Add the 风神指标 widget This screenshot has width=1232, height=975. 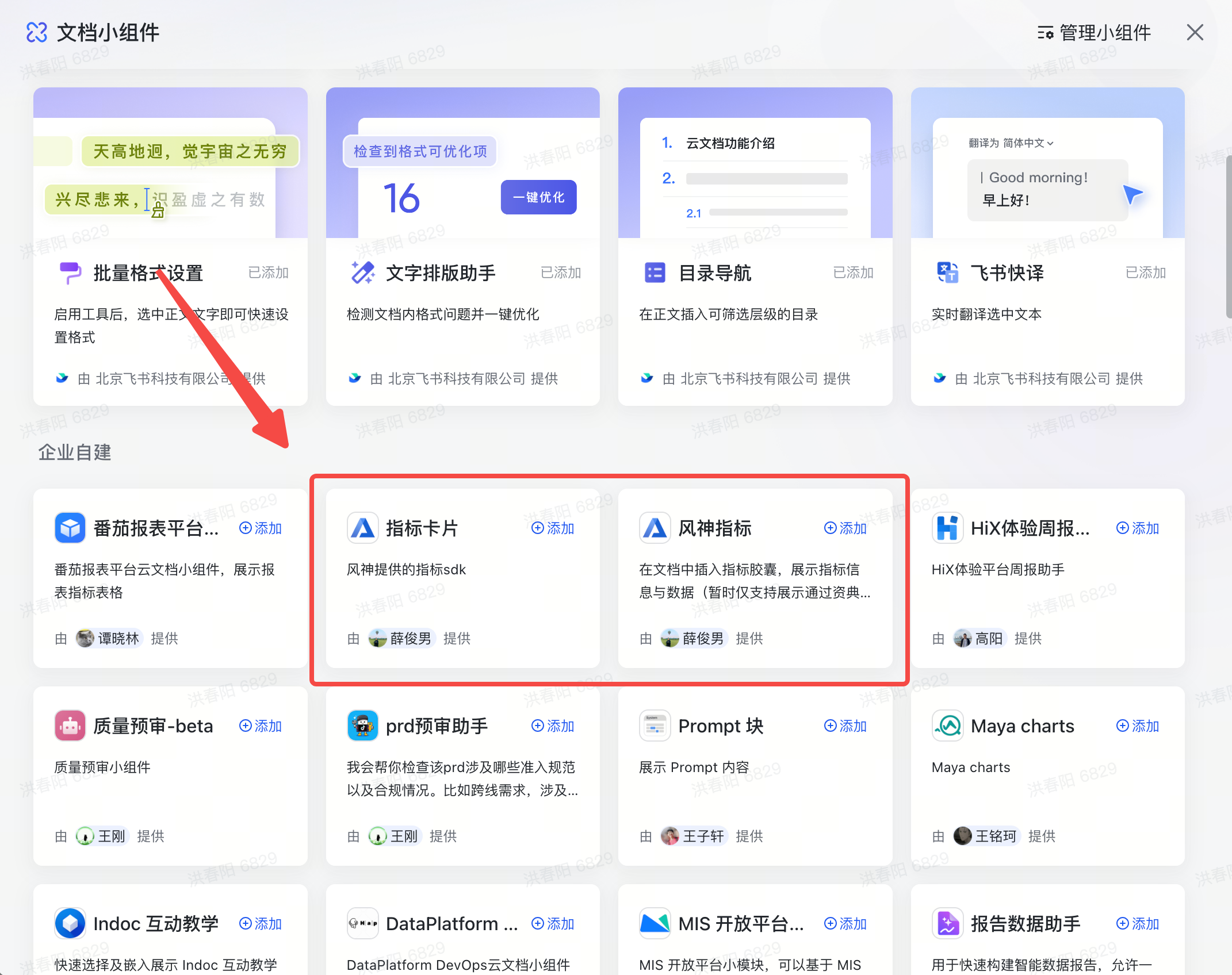845,528
